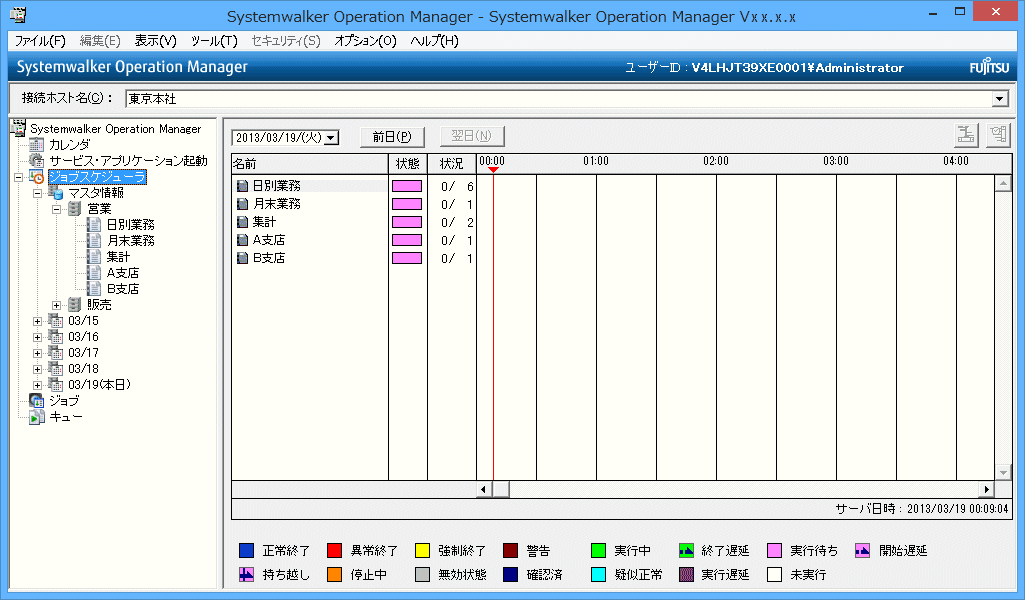Click the 状態 column header

pyautogui.click(x=408, y=163)
